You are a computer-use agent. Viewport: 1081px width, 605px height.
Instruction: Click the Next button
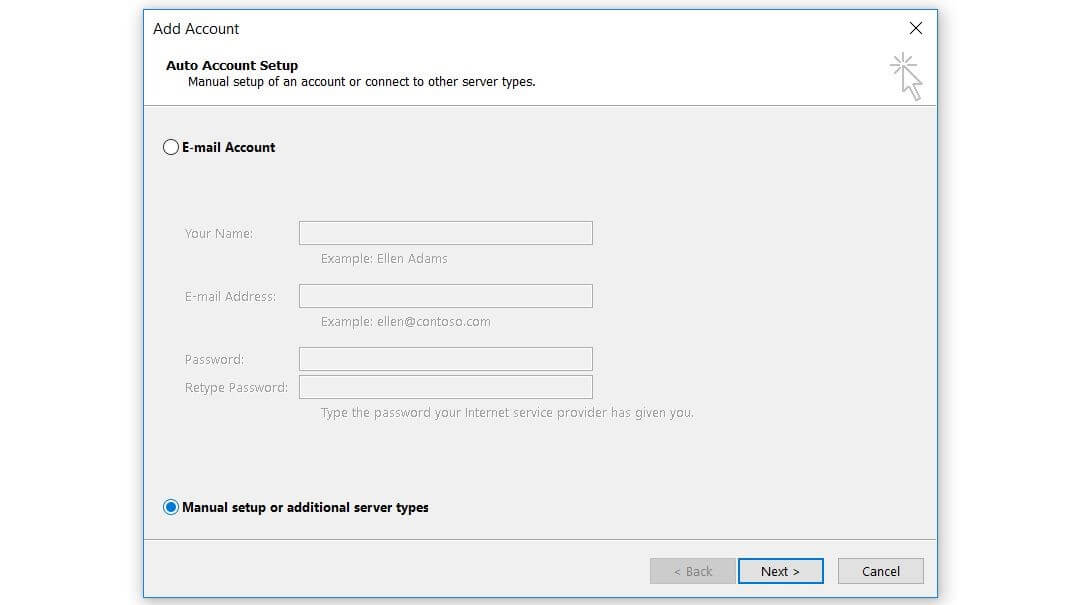coord(780,571)
